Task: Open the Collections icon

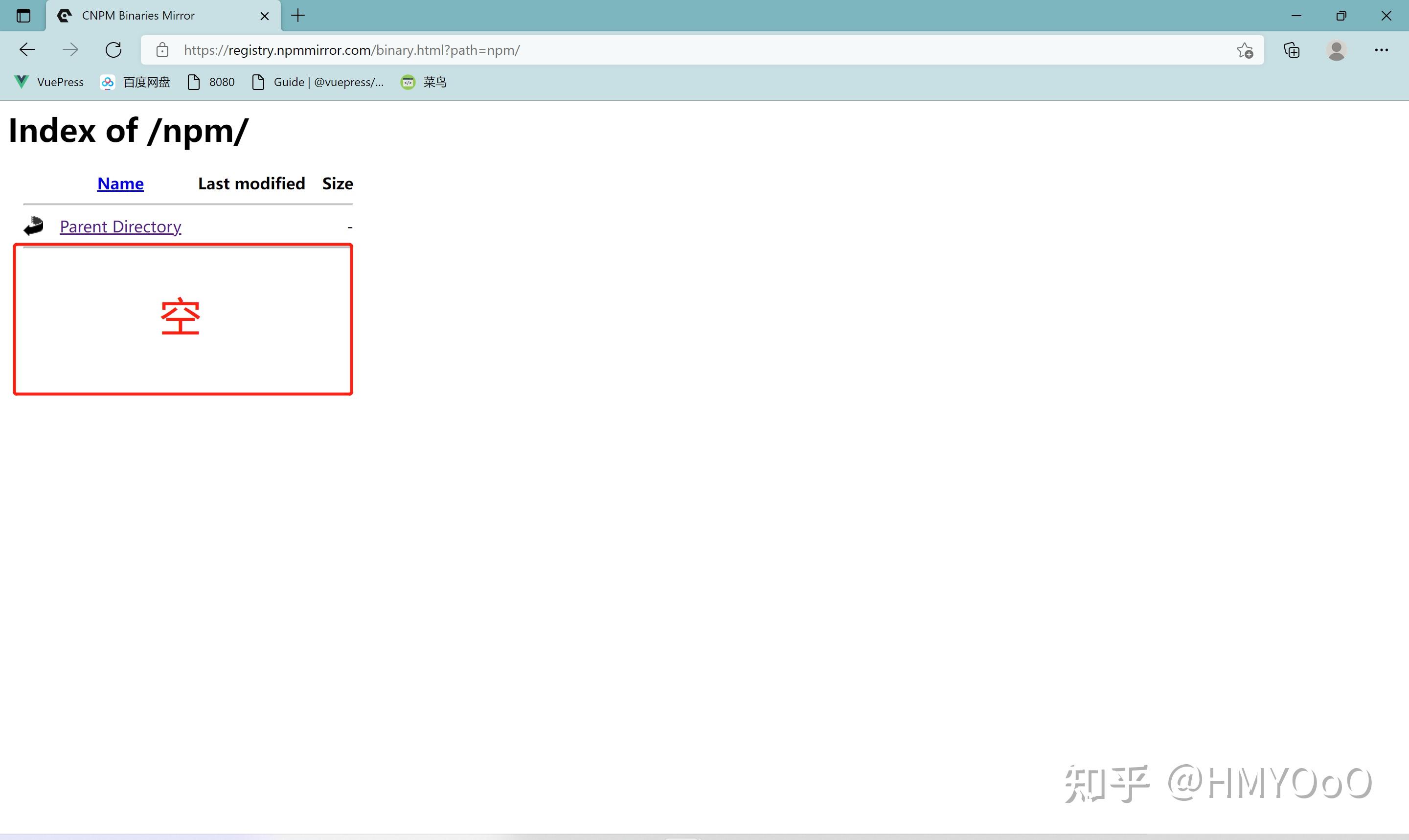Action: click(1291, 50)
